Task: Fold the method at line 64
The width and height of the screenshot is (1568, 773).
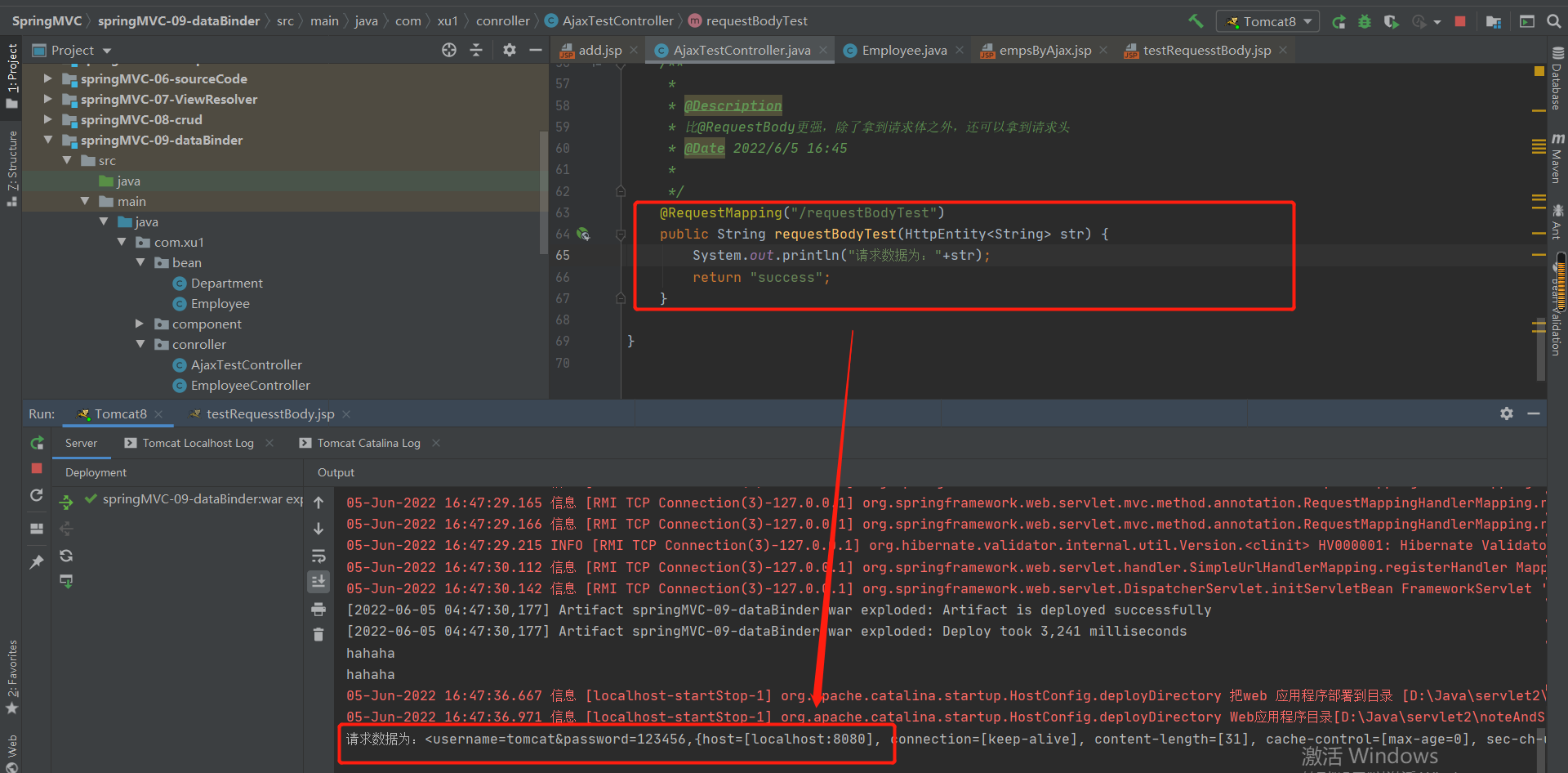Action: (x=621, y=235)
